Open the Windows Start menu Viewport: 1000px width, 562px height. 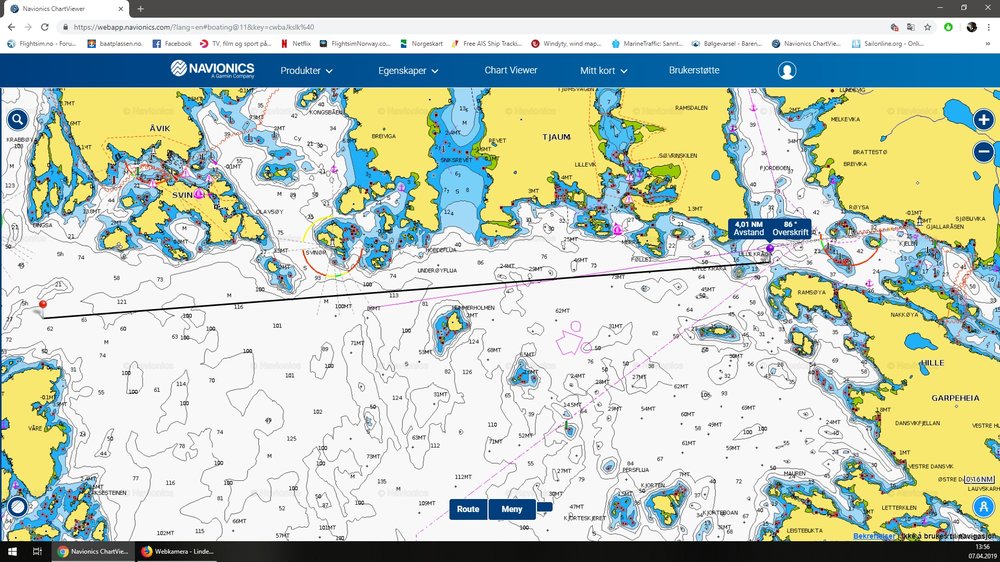(11, 551)
